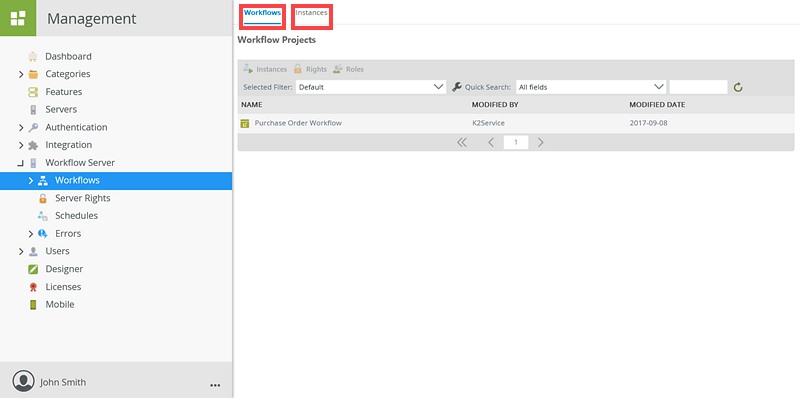This screenshot has height=398, width=800.
Task: Click the Rights toolbar button
Action: [310, 69]
